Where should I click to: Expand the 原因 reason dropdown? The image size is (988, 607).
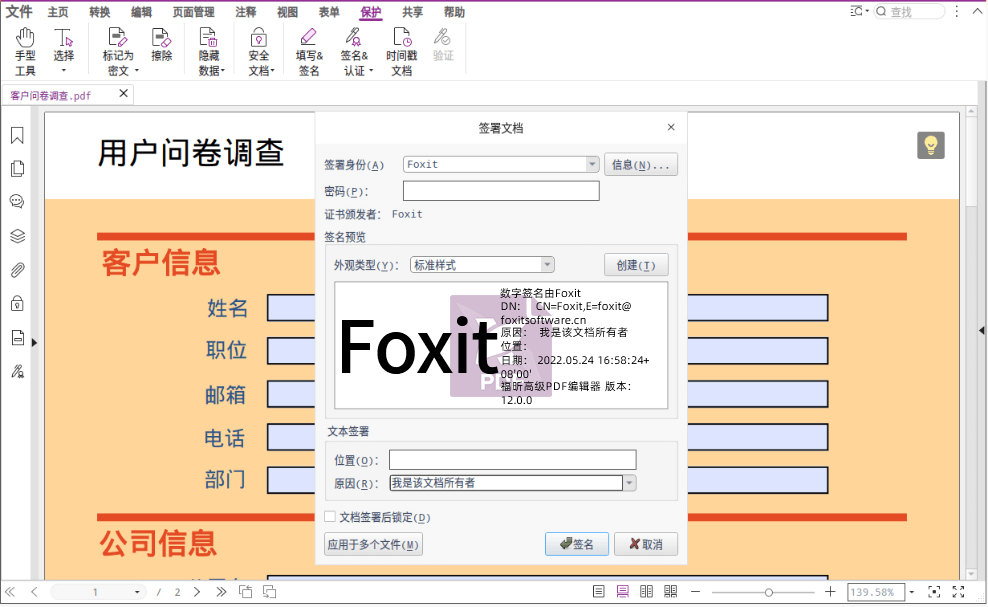pos(629,482)
